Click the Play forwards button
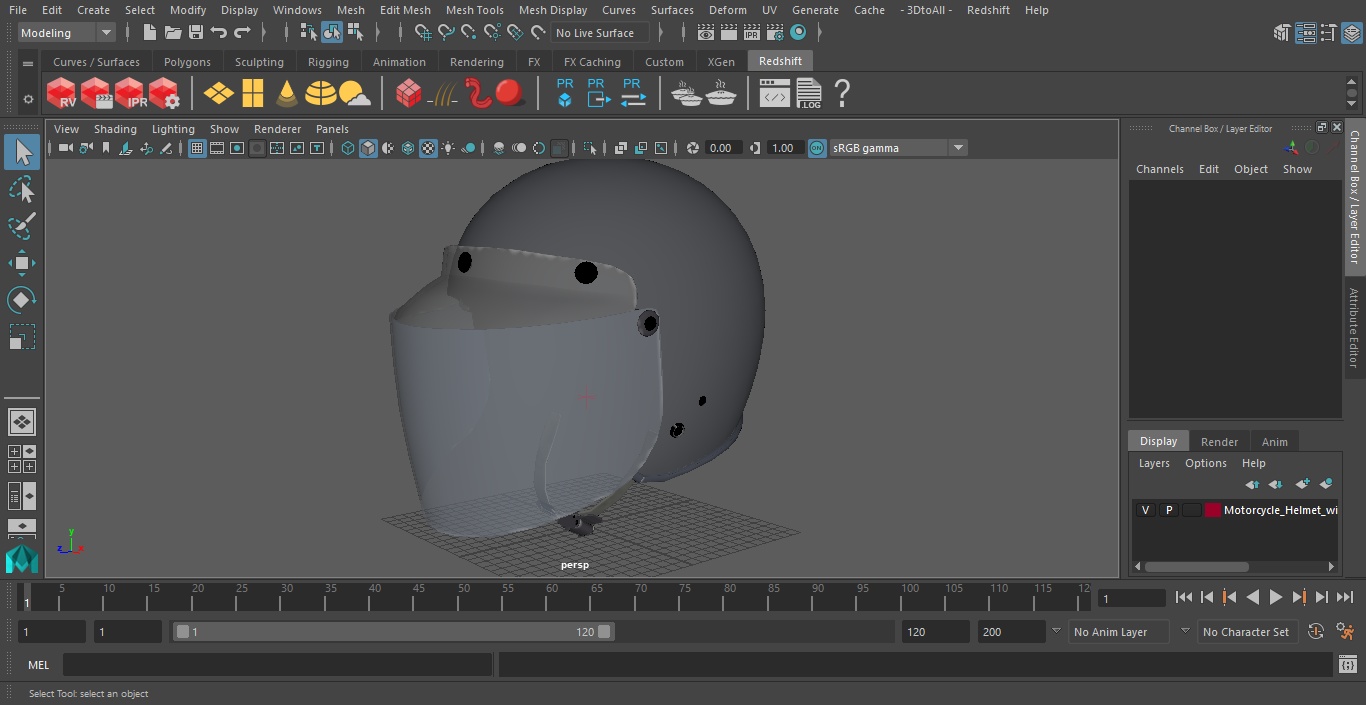Viewport: 1366px width, 705px height. pyautogui.click(x=1276, y=597)
